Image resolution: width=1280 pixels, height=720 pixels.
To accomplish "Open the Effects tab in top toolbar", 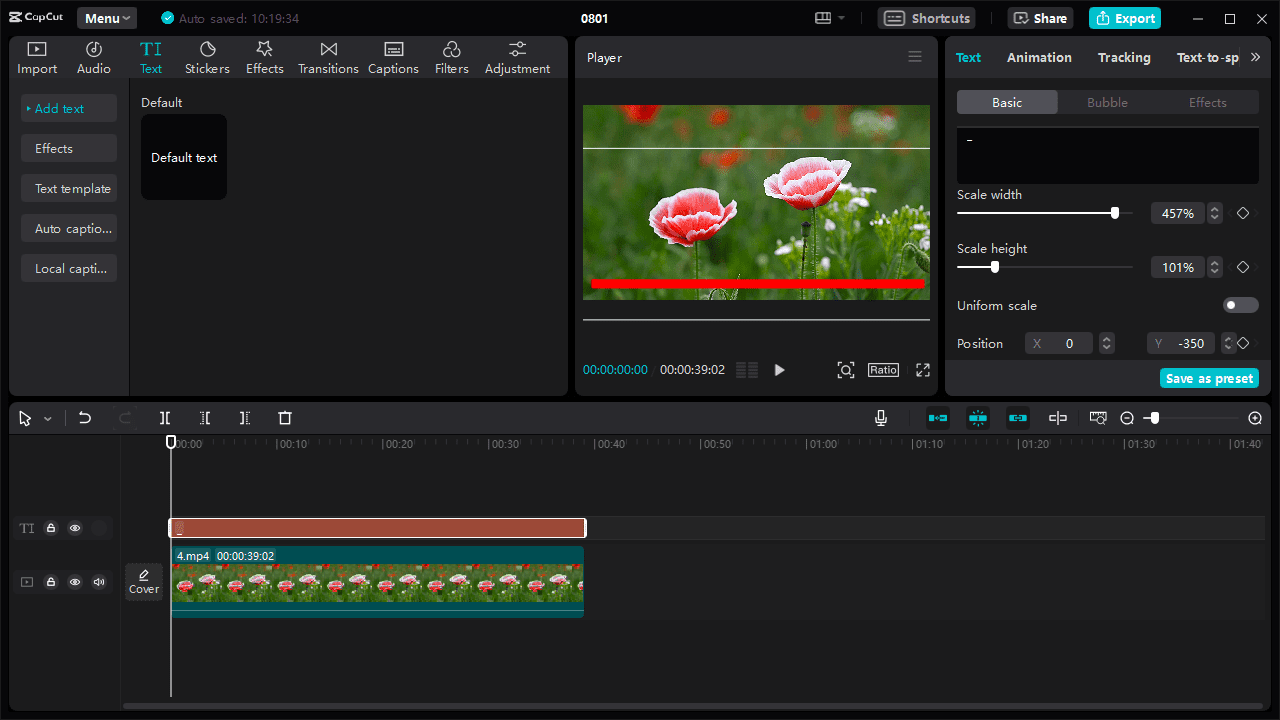I will (265, 58).
